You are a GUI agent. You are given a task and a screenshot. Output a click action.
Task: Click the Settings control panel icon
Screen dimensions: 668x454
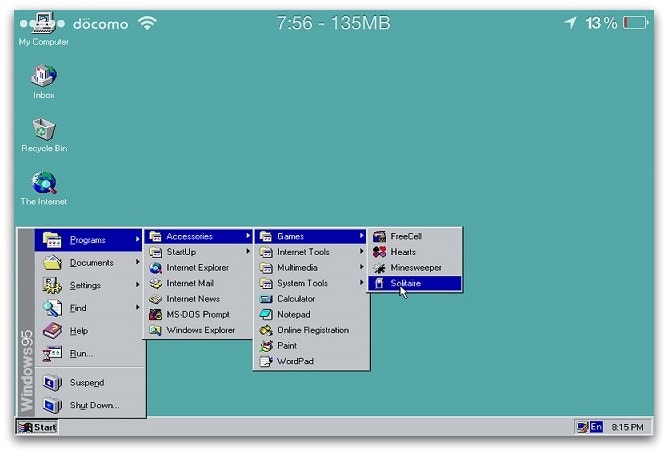coord(52,285)
